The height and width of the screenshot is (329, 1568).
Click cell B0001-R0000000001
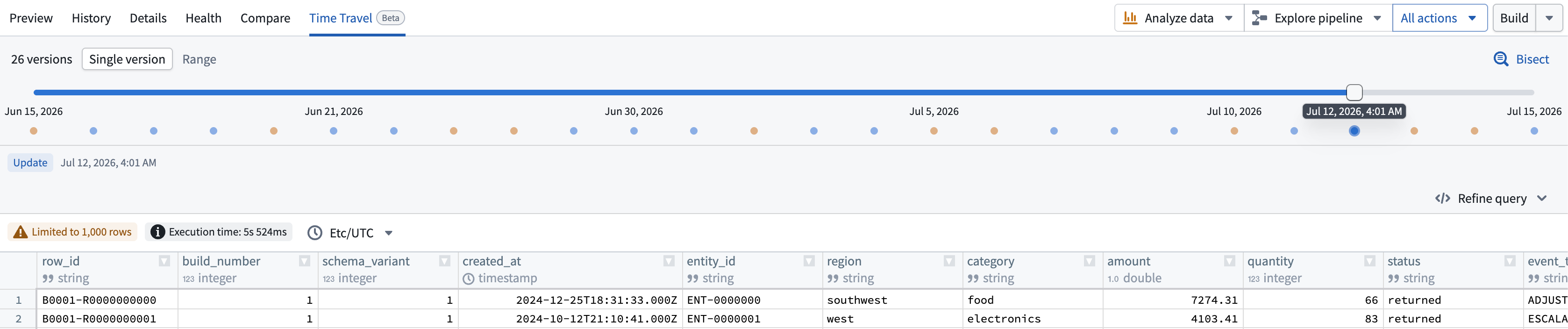107,319
